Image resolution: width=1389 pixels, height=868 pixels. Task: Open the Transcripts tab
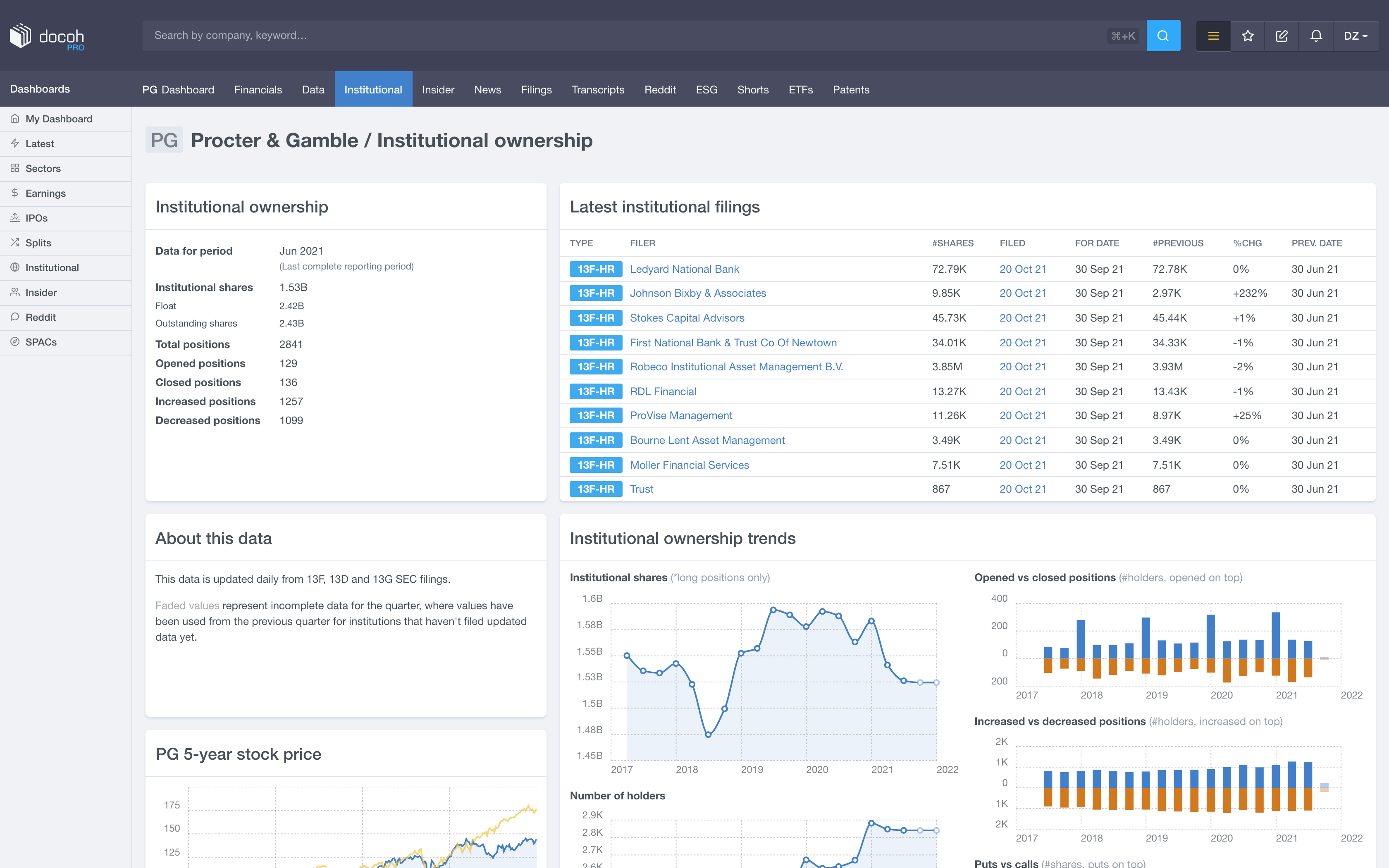[597, 90]
